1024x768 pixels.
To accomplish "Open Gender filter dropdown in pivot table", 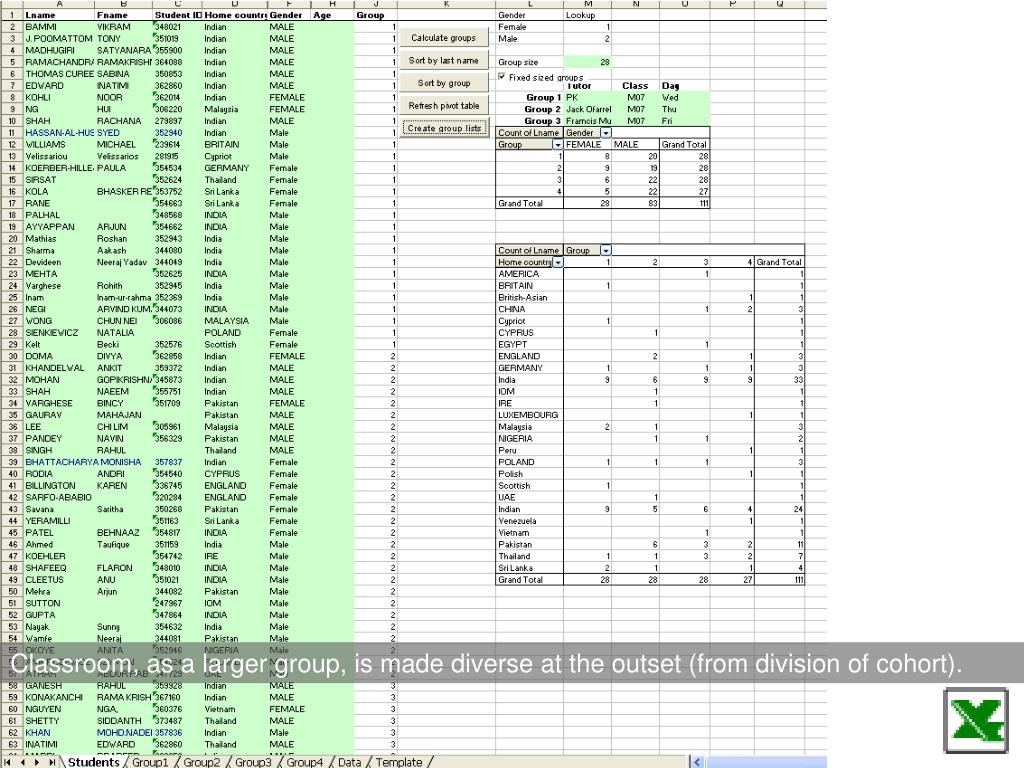I will [605, 133].
